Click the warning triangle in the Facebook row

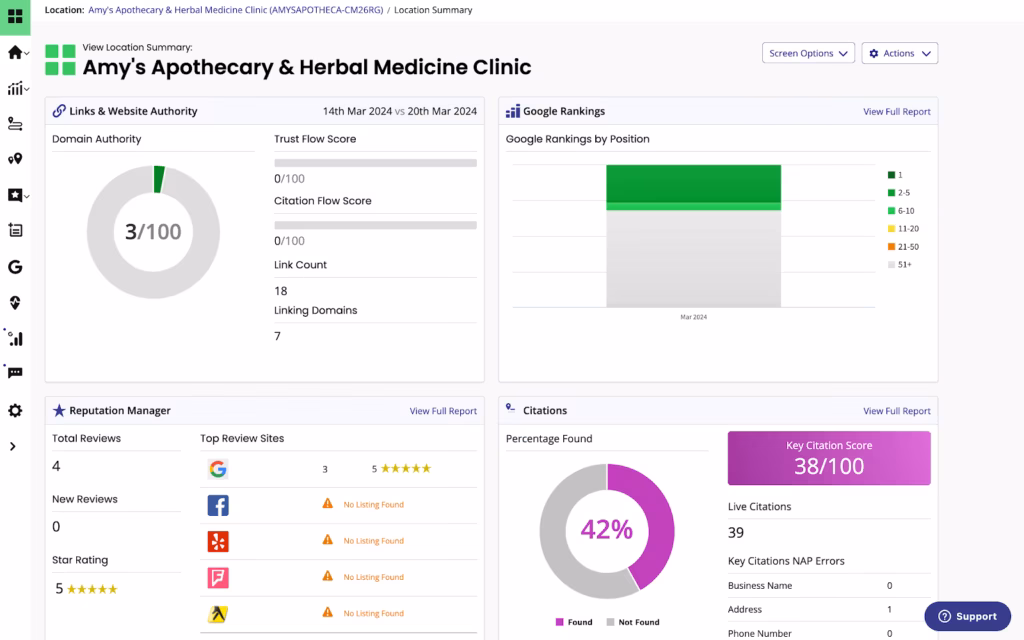(x=328, y=504)
